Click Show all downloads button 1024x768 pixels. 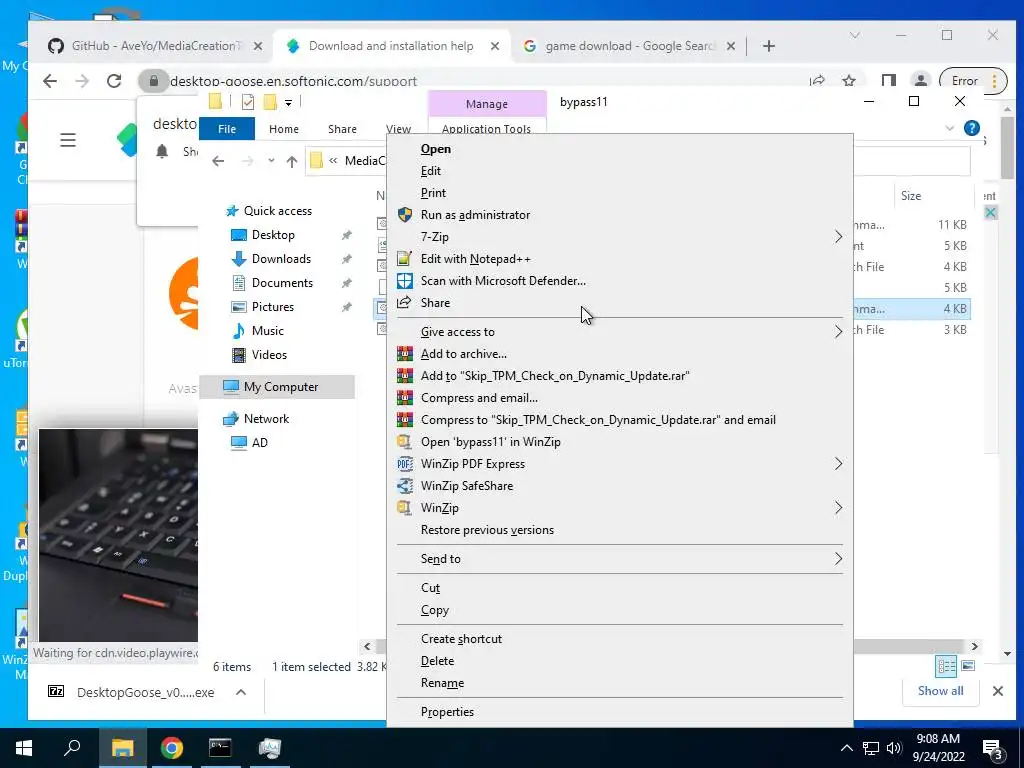(x=940, y=691)
